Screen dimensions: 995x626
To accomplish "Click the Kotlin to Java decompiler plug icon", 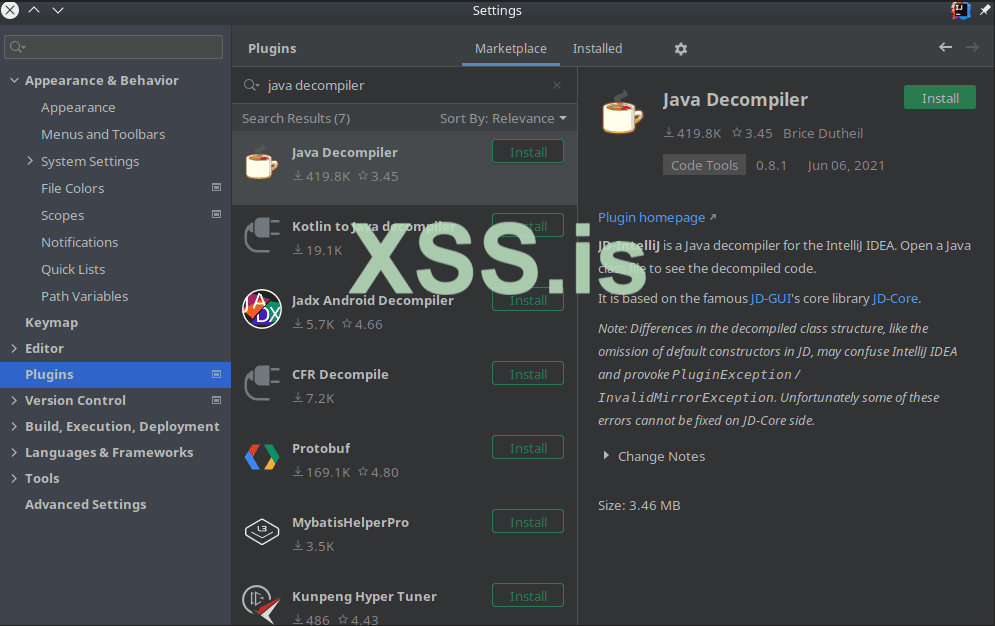I will tap(261, 235).
